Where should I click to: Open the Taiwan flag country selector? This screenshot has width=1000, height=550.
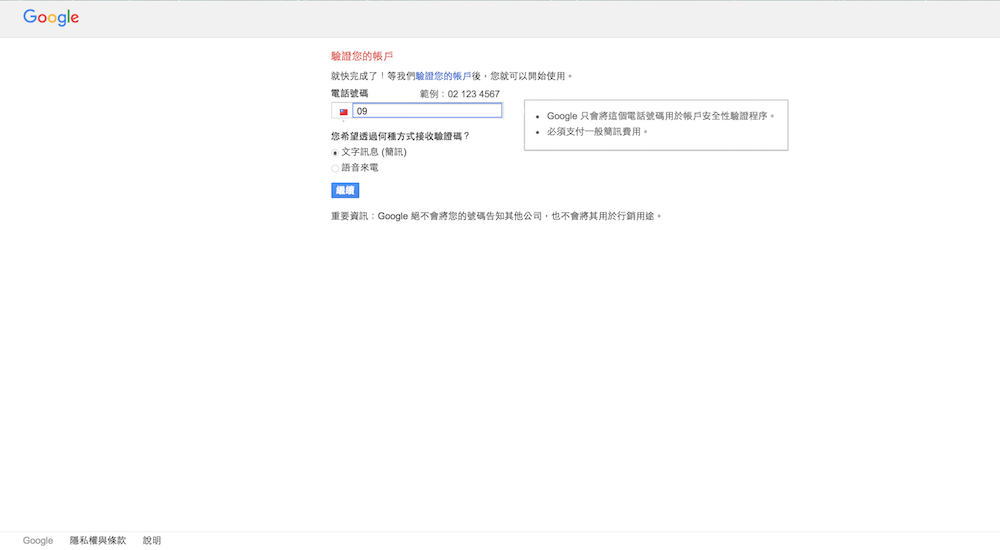(342, 112)
